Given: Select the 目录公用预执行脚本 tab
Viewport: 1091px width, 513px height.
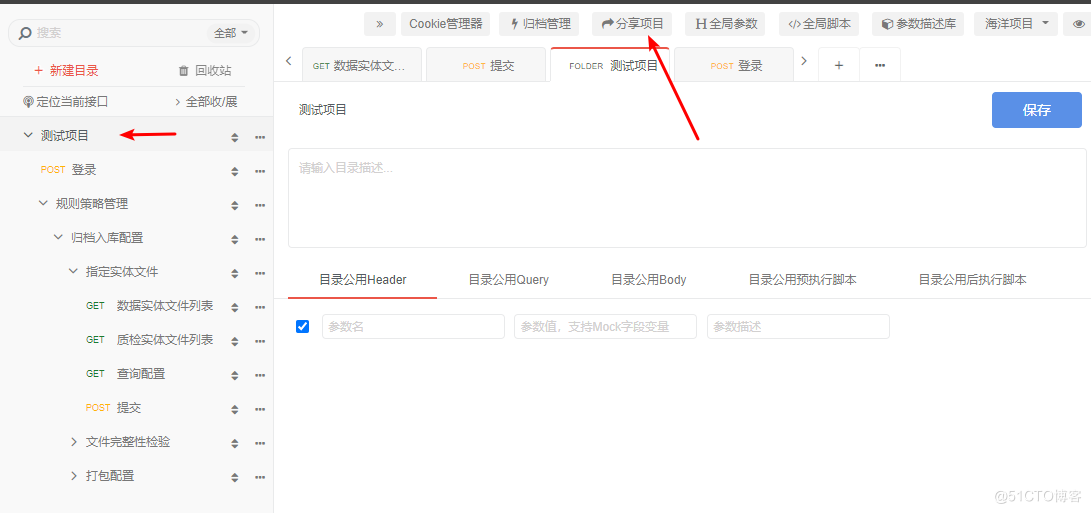Looking at the screenshot, I should click(802, 280).
